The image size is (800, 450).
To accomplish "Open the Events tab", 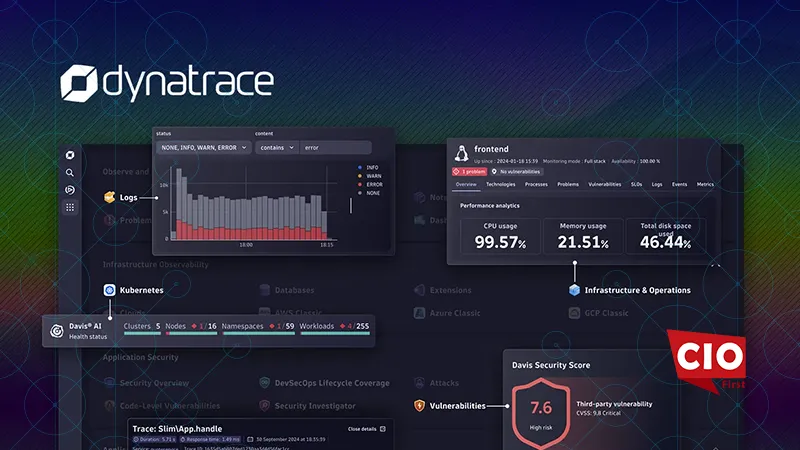I will tap(679, 184).
